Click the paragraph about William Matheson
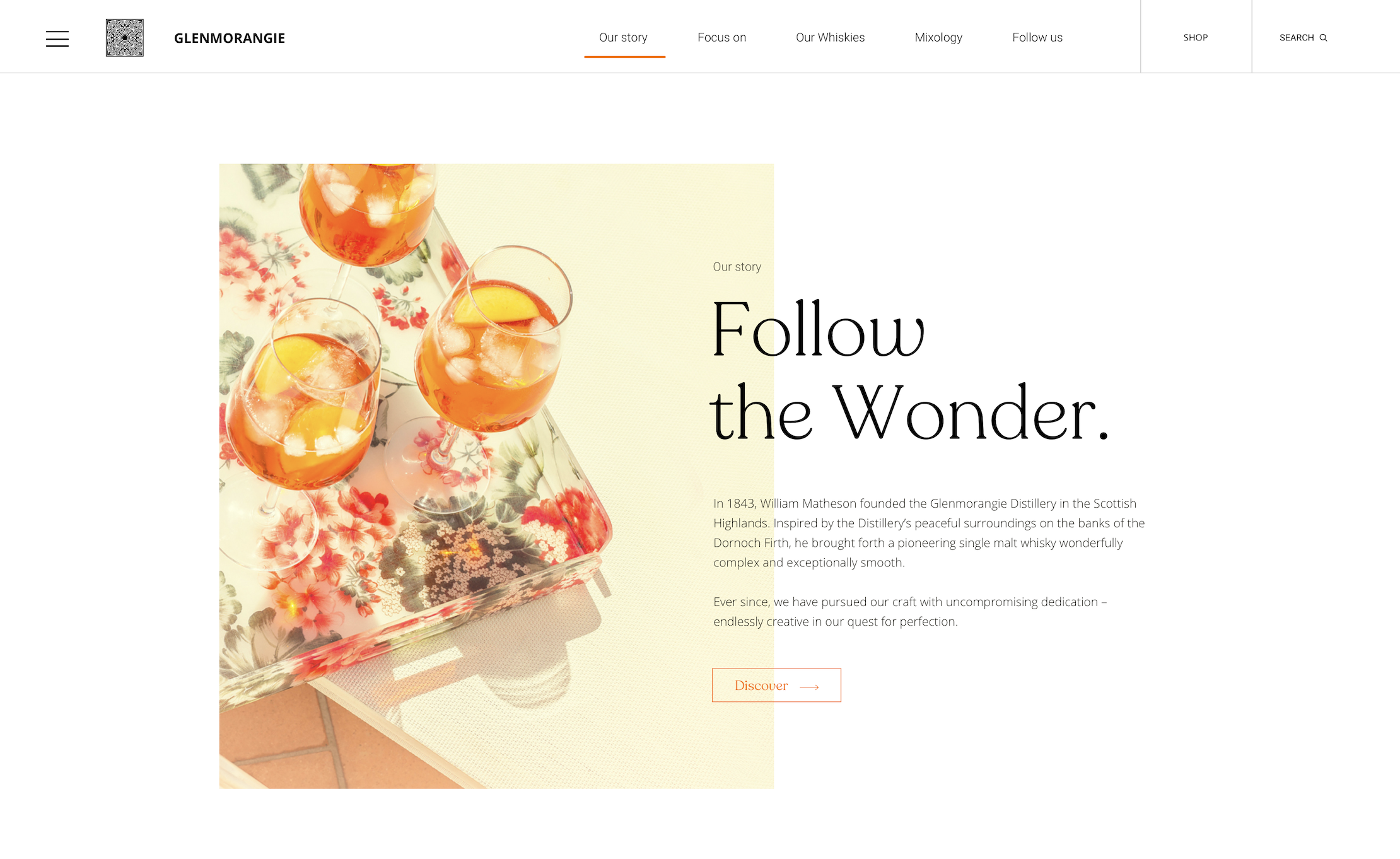The width and height of the screenshot is (1400, 859). coord(929,533)
